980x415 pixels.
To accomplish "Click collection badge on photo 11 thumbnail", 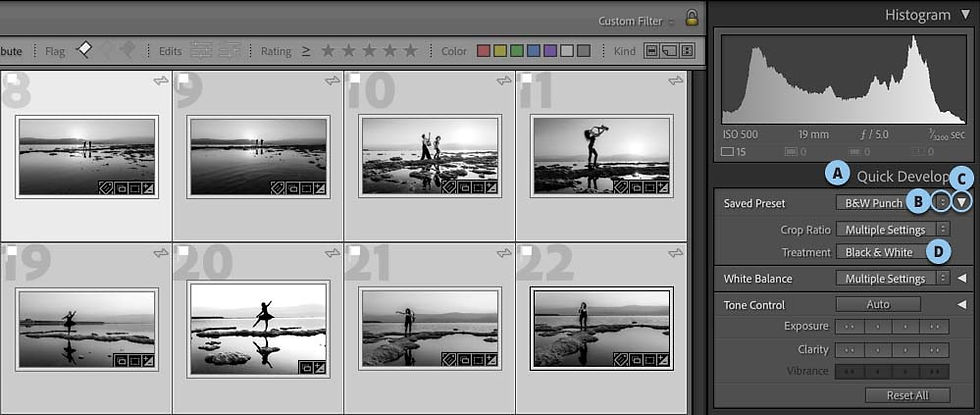I will point(635,187).
